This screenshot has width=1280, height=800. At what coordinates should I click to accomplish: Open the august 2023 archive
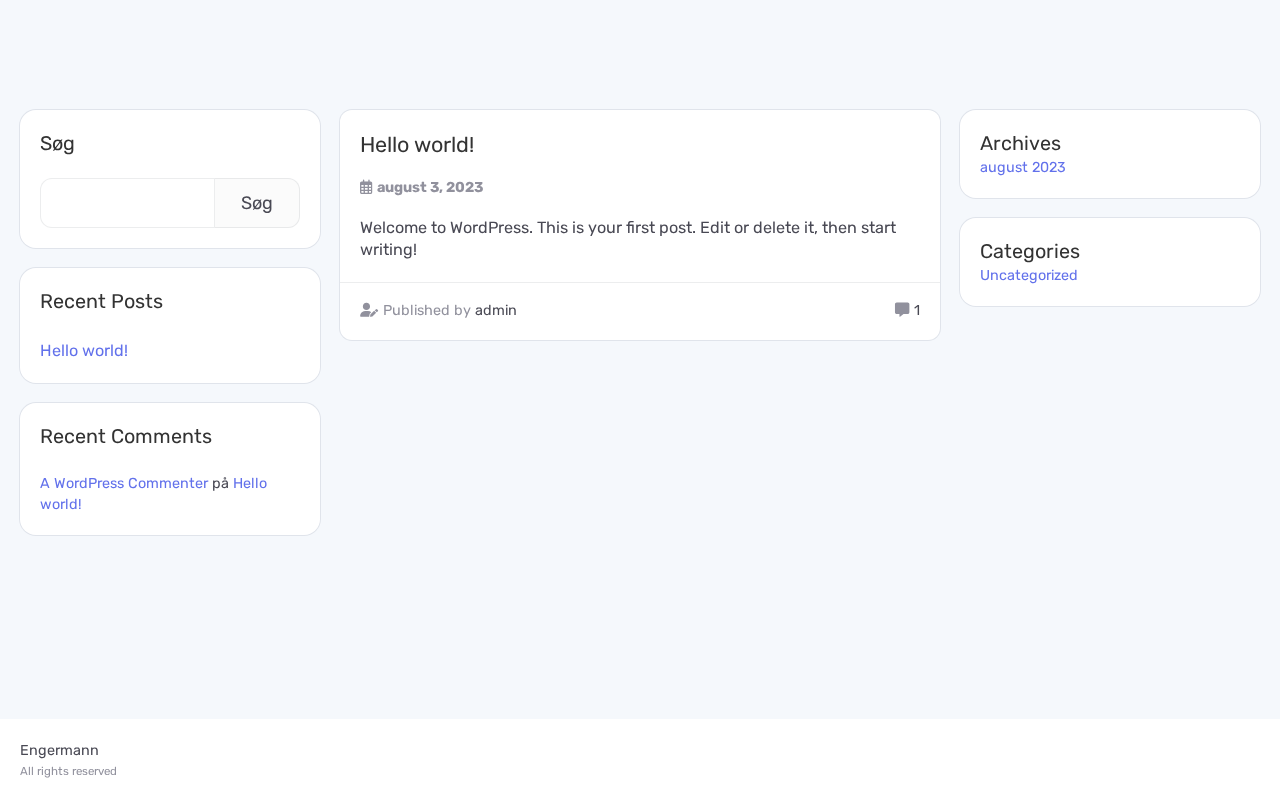(1022, 167)
